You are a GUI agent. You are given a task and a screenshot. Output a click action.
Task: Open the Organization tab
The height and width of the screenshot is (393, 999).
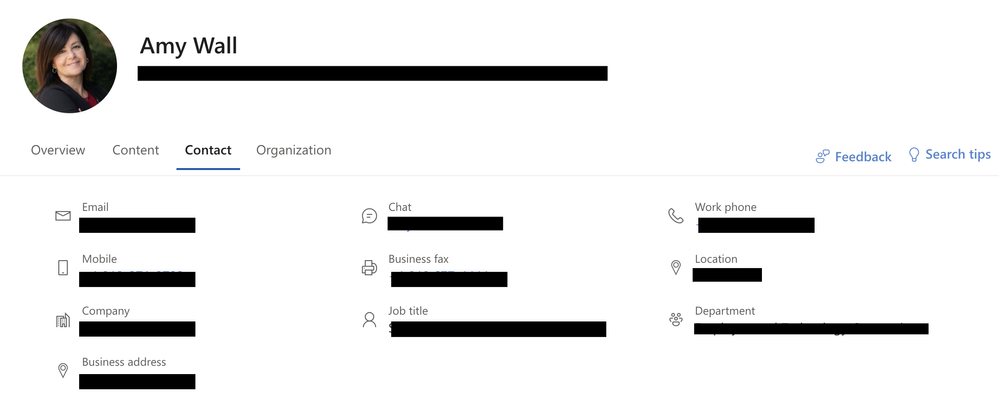(x=294, y=150)
